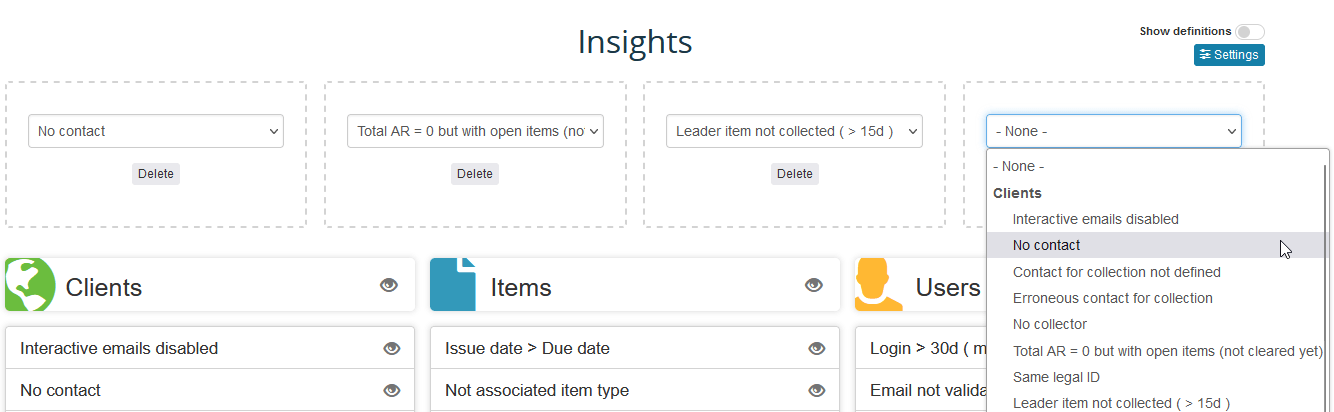
Task: Open the Settings button
Action: tap(1229, 55)
